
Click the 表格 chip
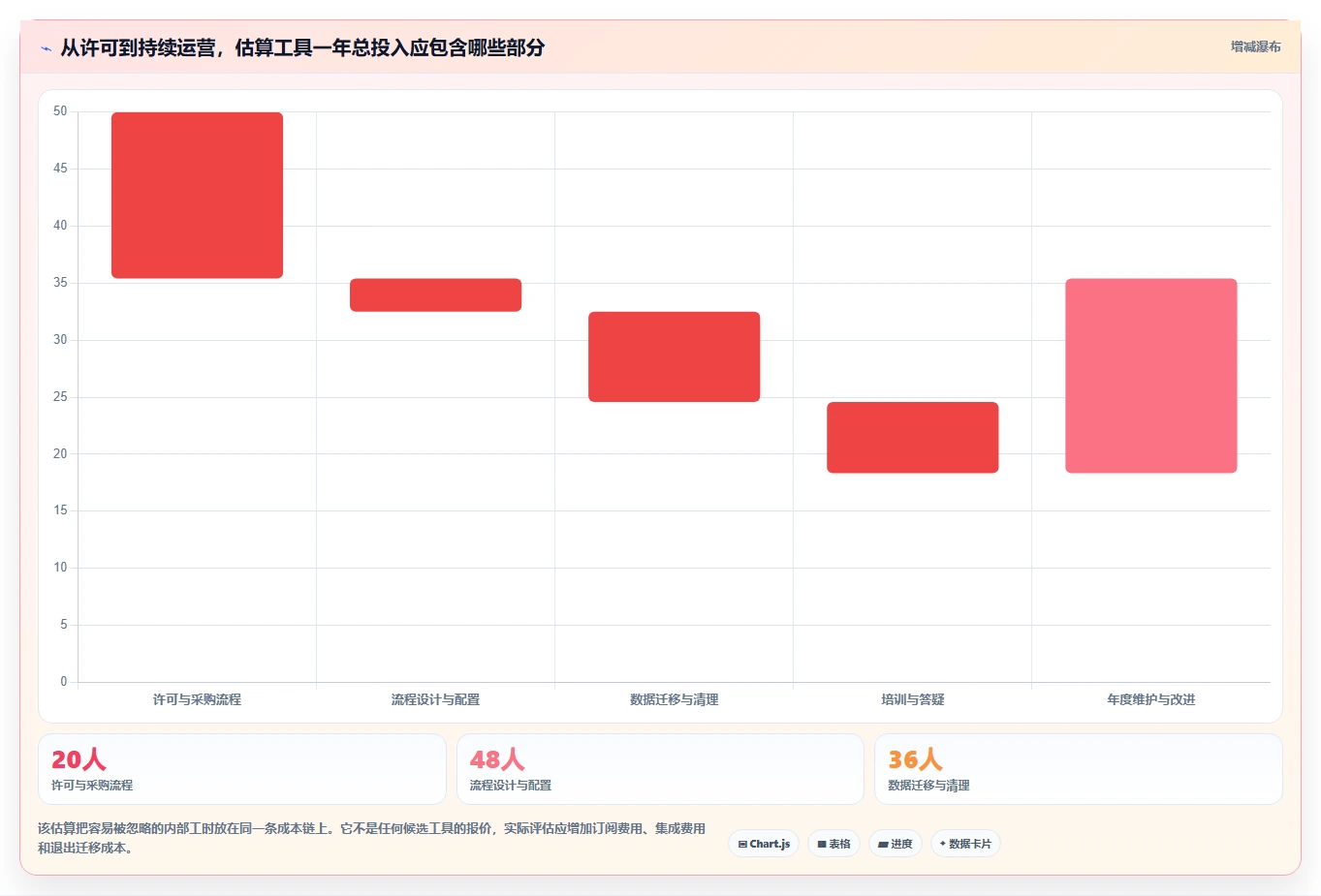coord(833,844)
